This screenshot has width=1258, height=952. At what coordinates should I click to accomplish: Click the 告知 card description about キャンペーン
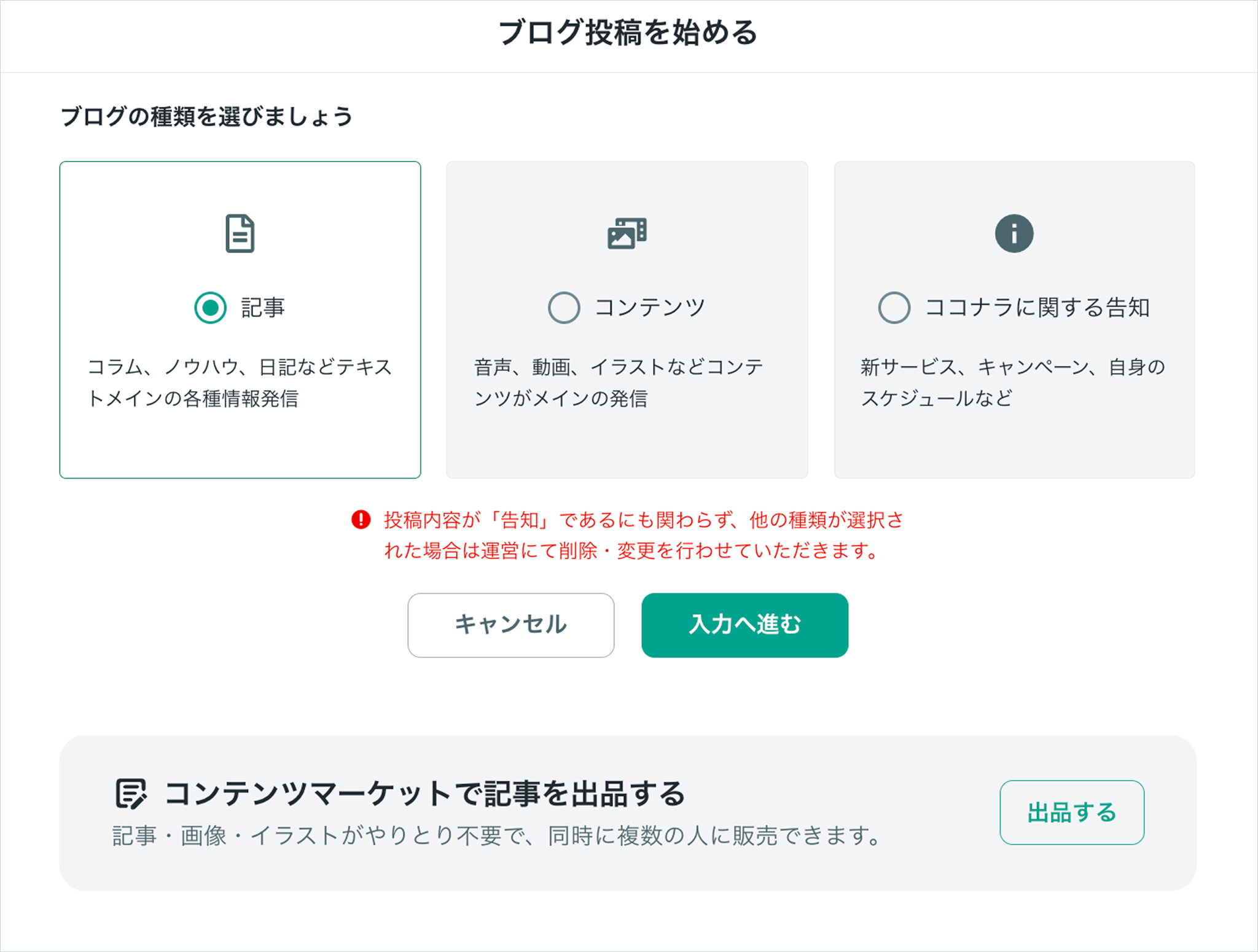coord(1013,383)
